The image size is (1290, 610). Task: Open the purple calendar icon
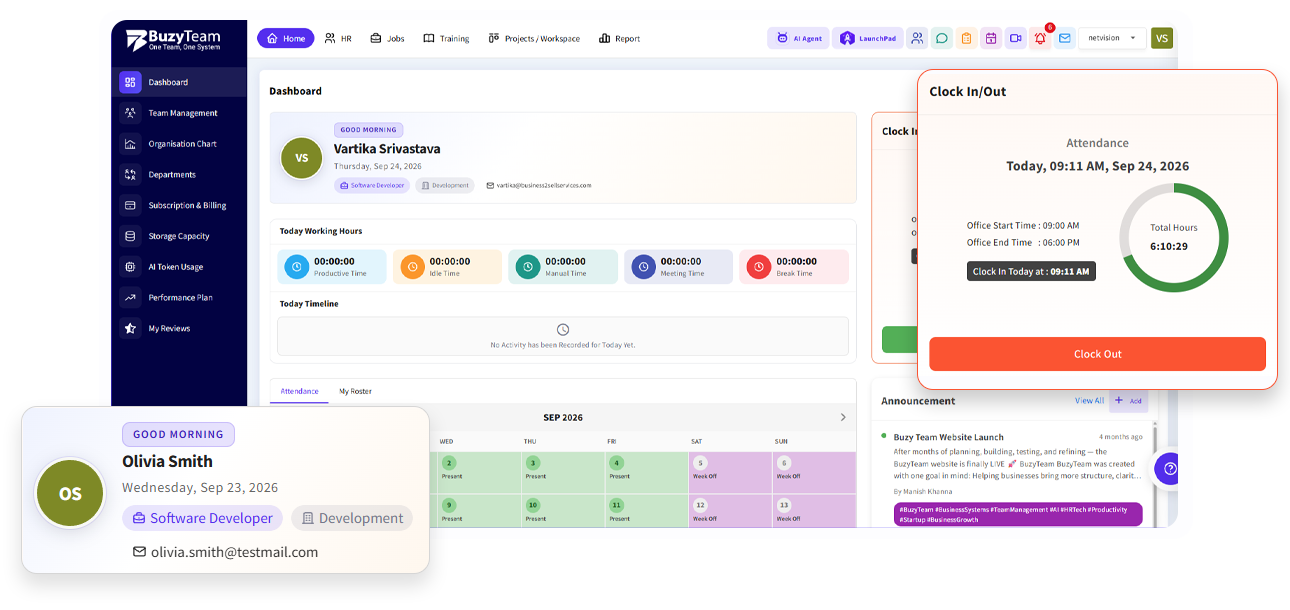pos(991,38)
